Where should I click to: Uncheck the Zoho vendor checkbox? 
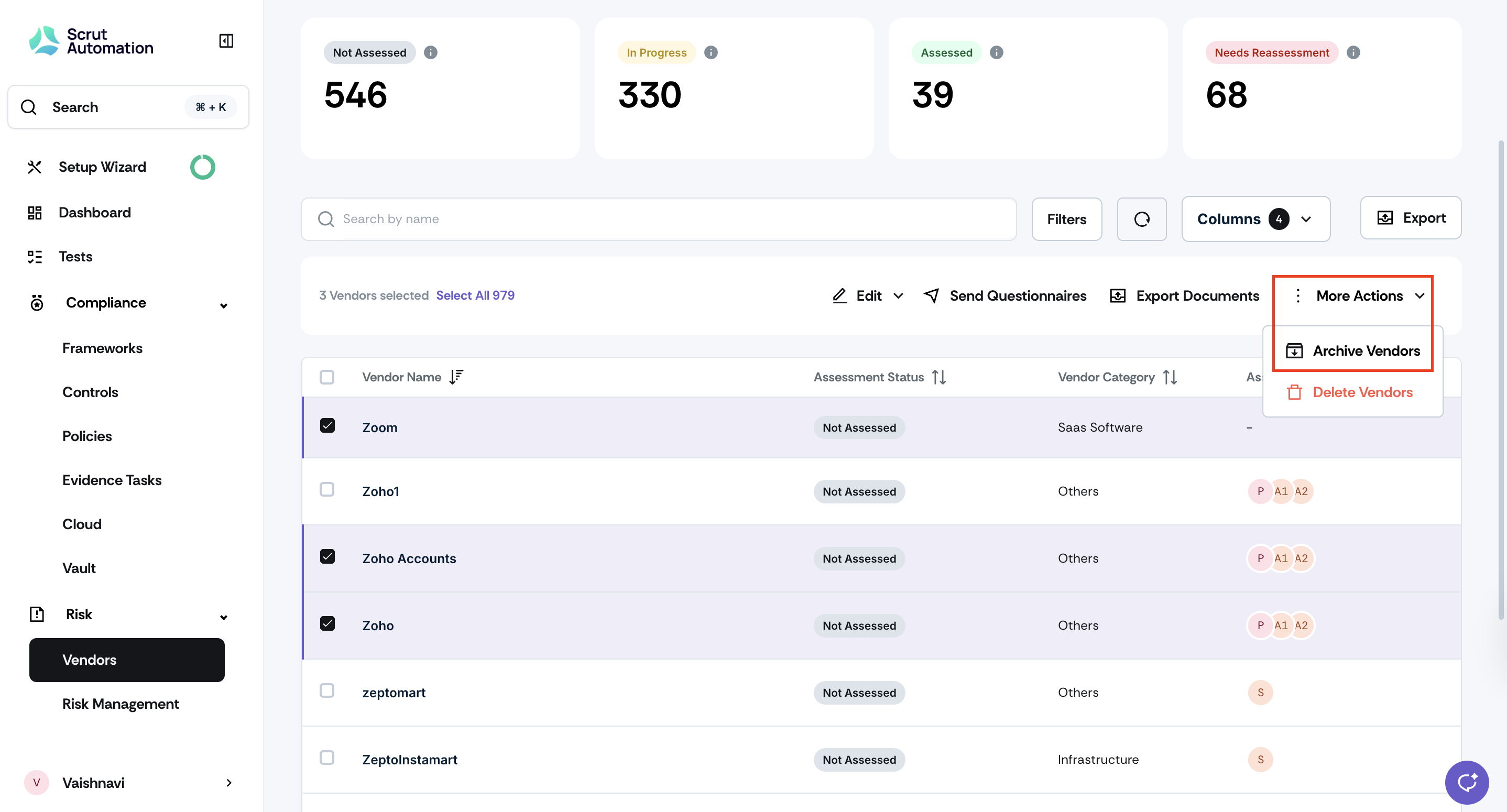327,623
